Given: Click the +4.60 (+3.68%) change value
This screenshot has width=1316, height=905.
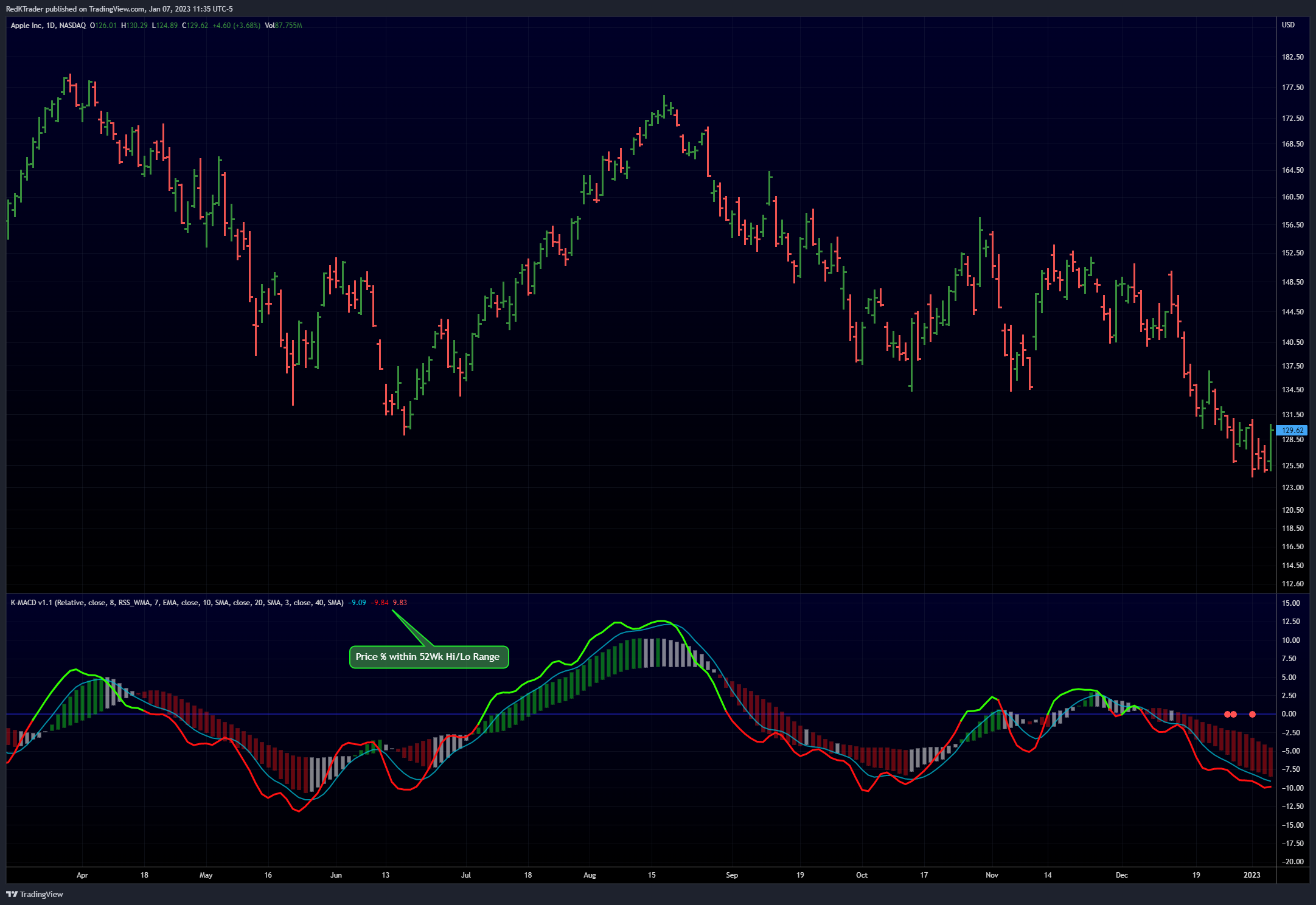Looking at the screenshot, I should (236, 26).
